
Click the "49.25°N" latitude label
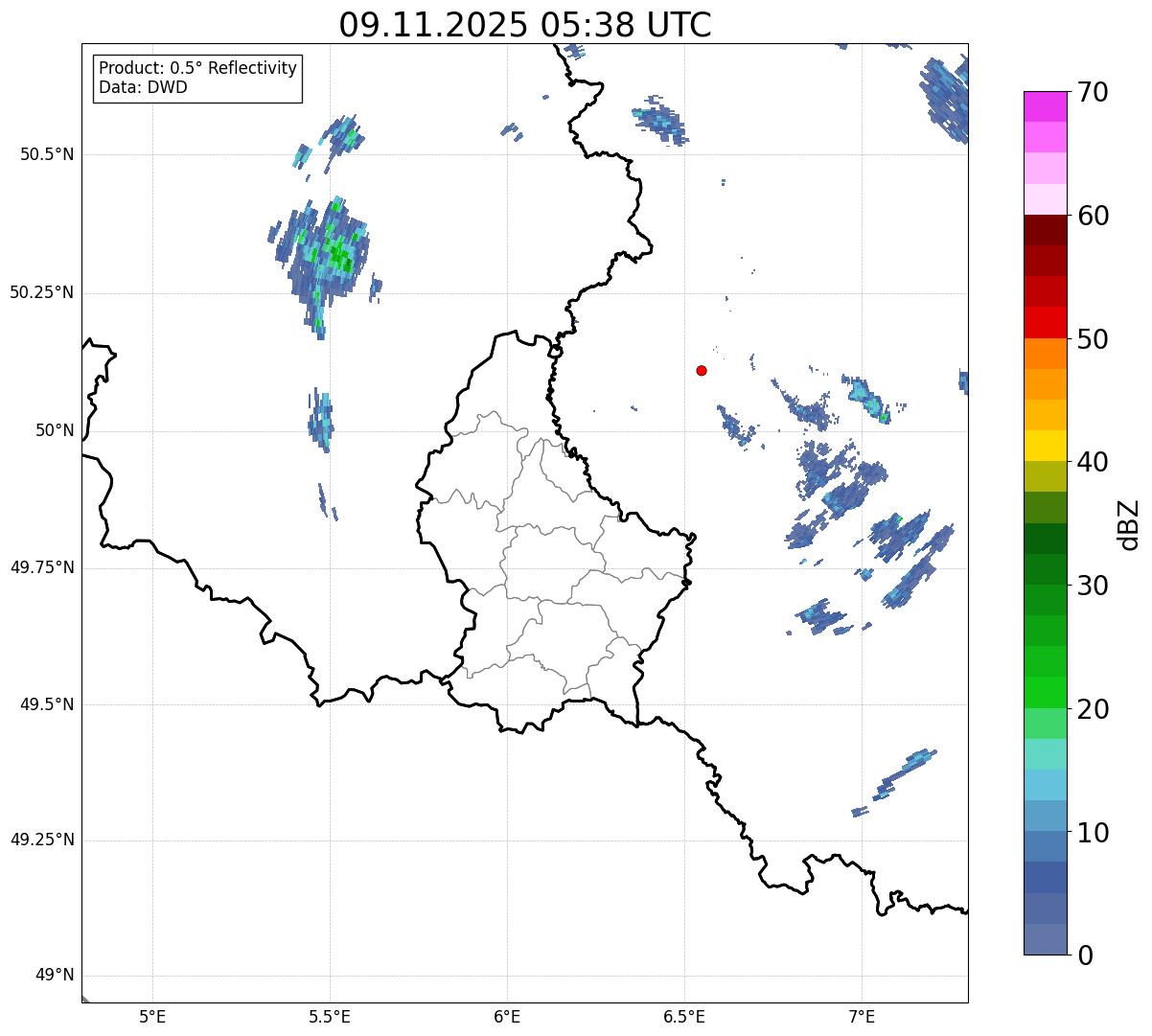point(42,840)
